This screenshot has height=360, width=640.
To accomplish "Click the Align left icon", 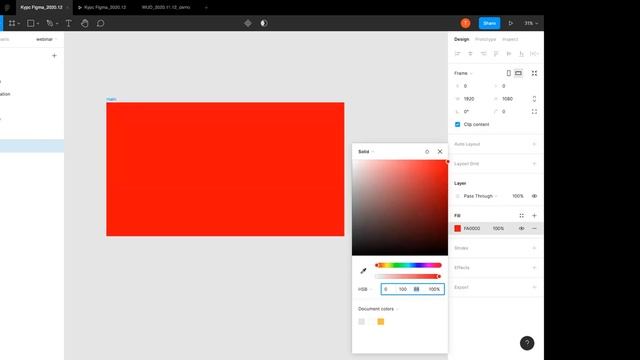I will (x=458, y=53).
